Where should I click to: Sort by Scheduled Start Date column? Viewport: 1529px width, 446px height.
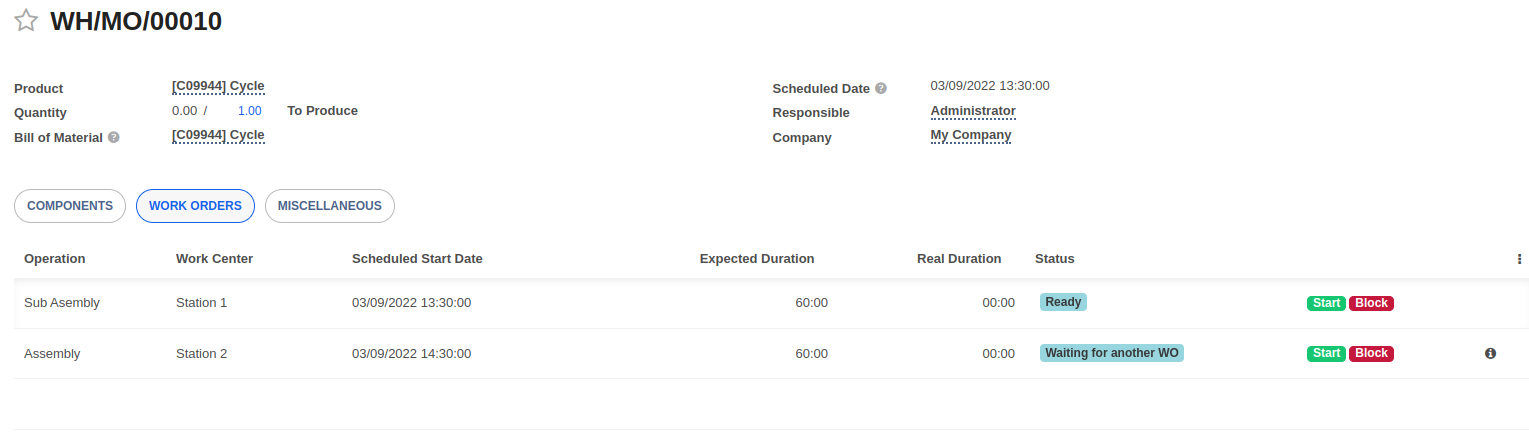pyautogui.click(x=417, y=259)
